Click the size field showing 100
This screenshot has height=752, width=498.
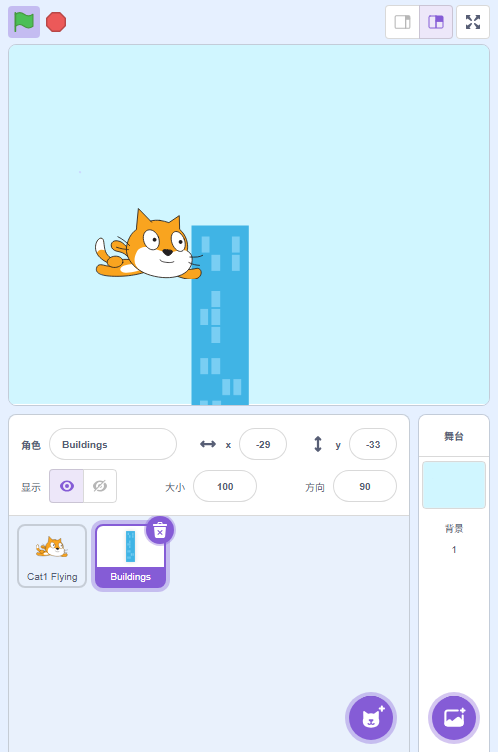click(x=225, y=486)
